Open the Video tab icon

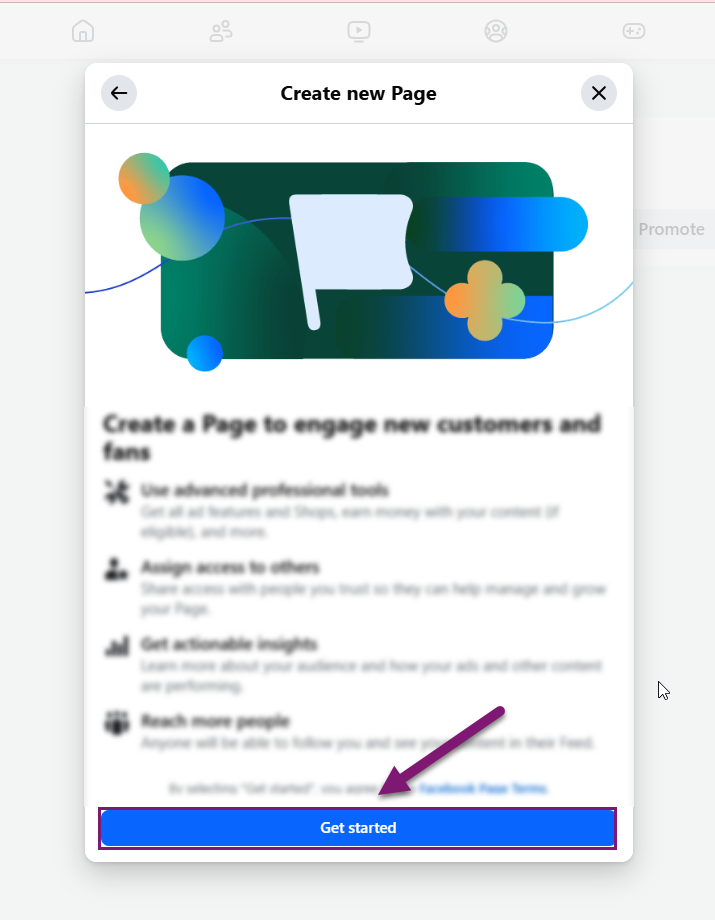point(359,31)
